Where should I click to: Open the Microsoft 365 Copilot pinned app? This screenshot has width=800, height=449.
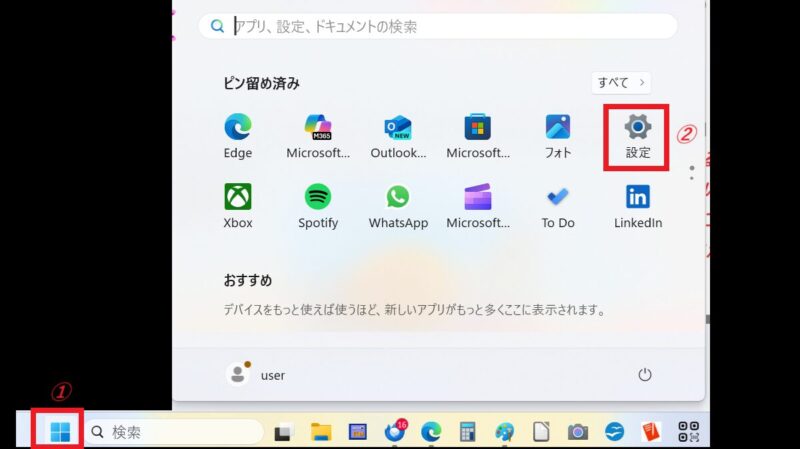coord(318,136)
